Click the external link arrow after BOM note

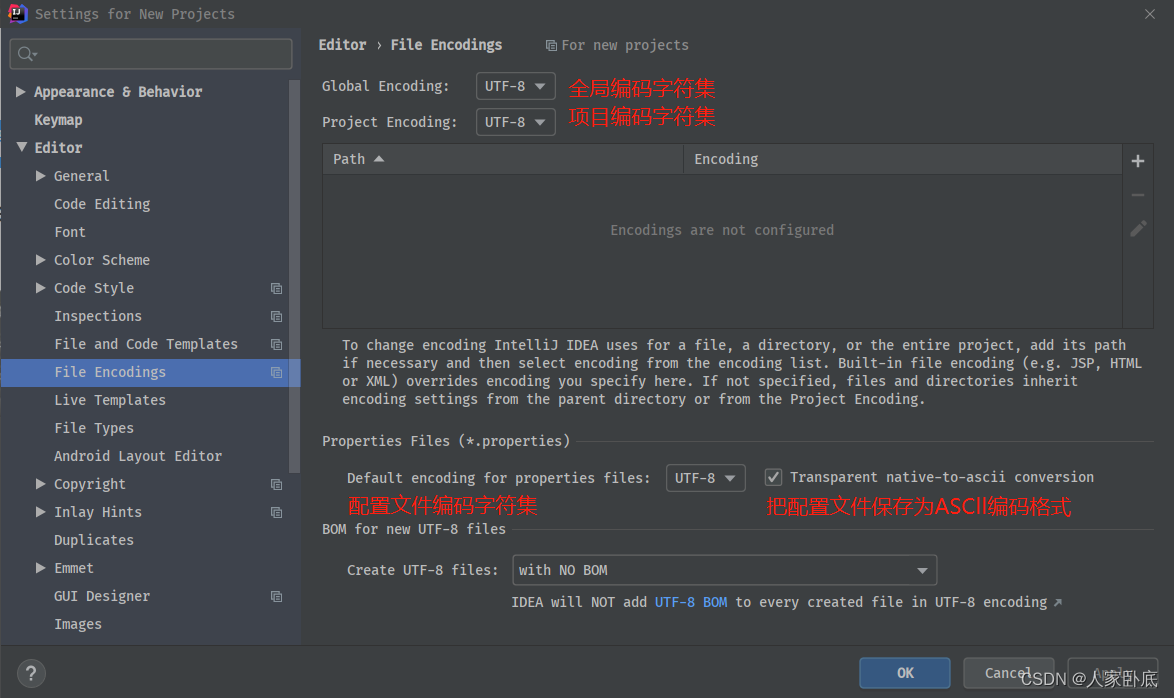click(1057, 603)
